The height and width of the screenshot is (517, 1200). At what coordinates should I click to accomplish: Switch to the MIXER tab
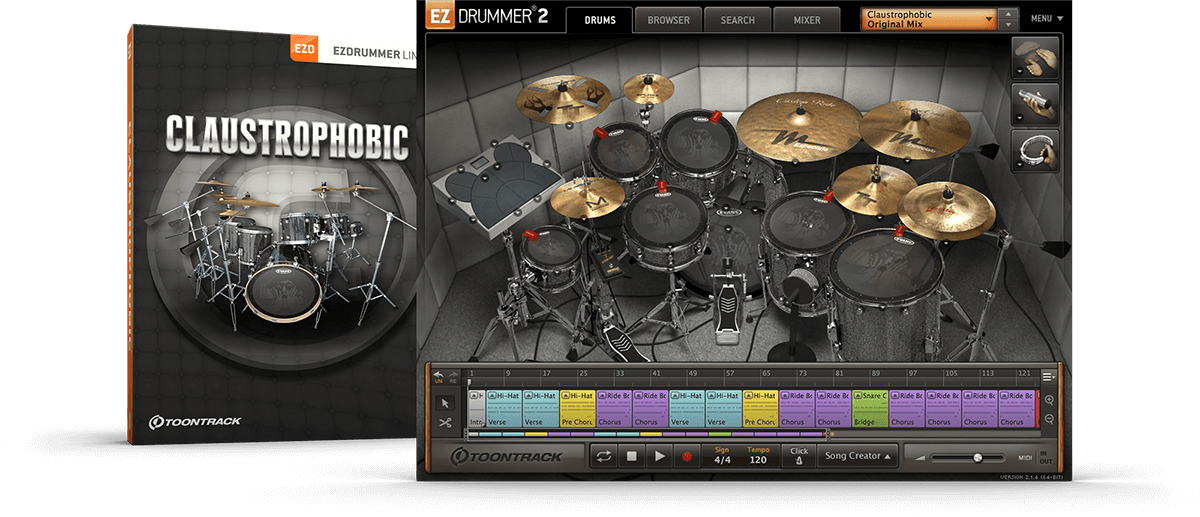pos(807,20)
